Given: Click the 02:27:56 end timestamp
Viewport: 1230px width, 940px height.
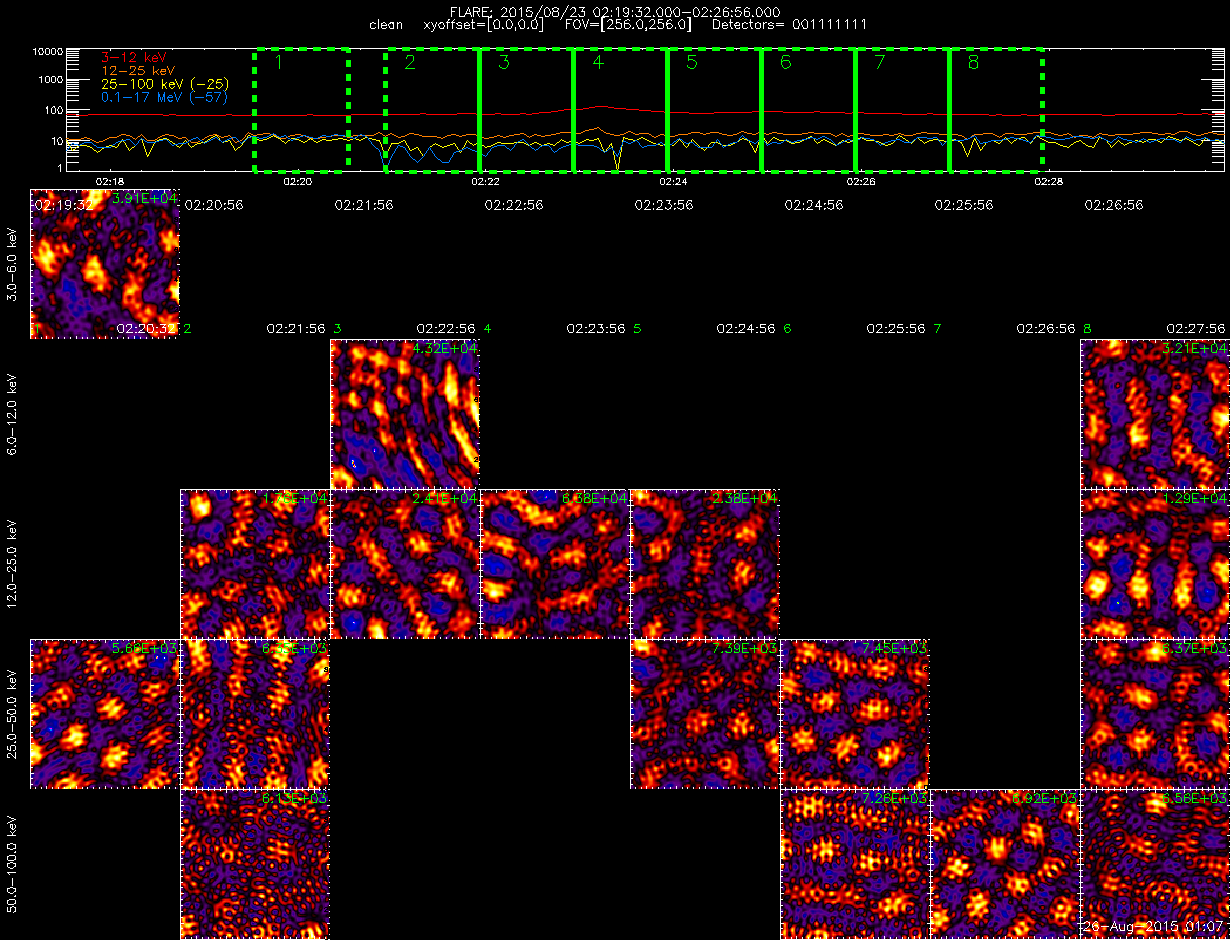Looking at the screenshot, I should (1196, 328).
